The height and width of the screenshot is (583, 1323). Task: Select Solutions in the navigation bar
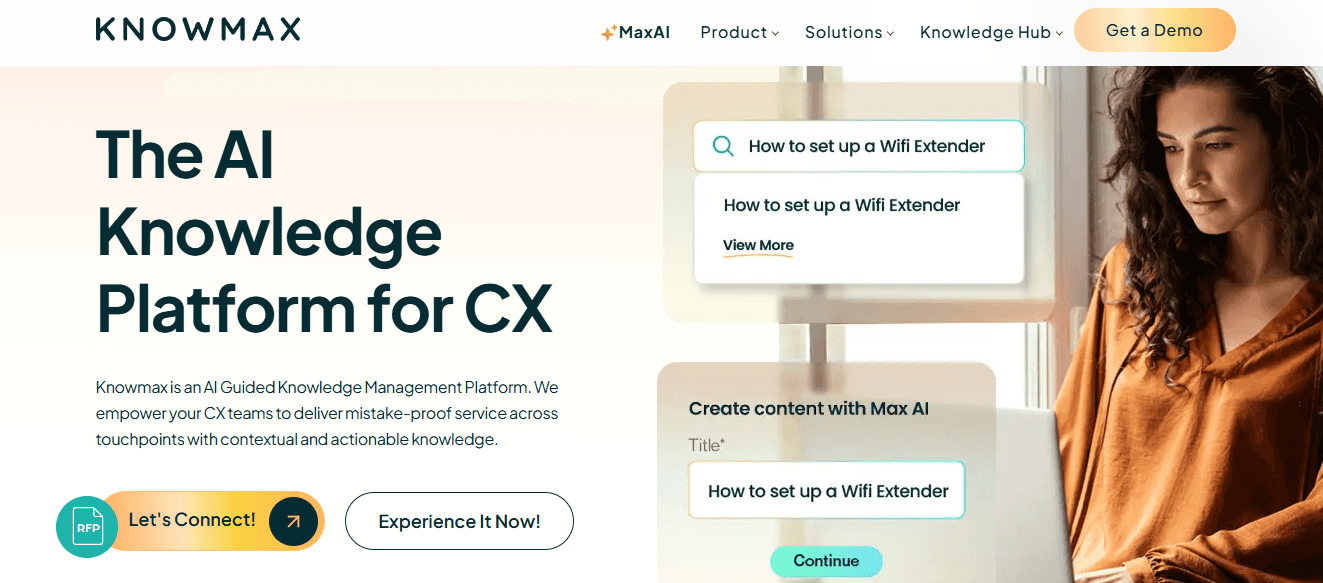pyautogui.click(x=843, y=32)
